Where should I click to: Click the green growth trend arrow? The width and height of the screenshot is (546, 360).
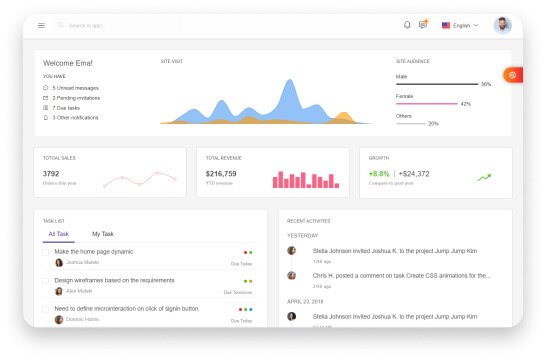tap(484, 178)
